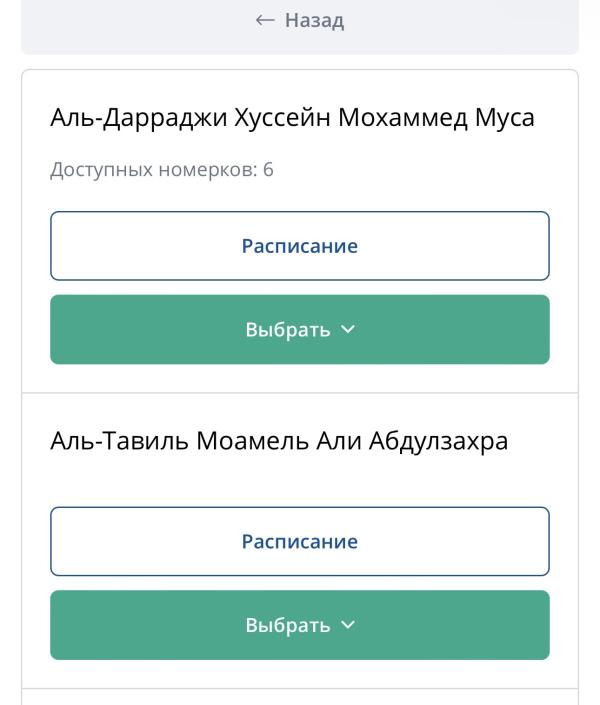Click the number 6 of available tickets
Viewport: 600px width, 705px height.
point(269,170)
